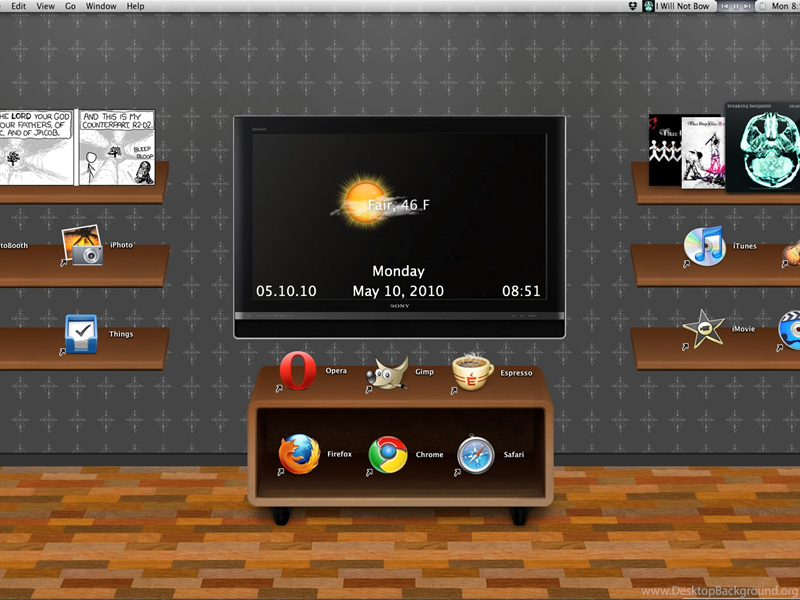Click the sun weather widget on the TV
The image size is (800, 600).
pos(360,203)
